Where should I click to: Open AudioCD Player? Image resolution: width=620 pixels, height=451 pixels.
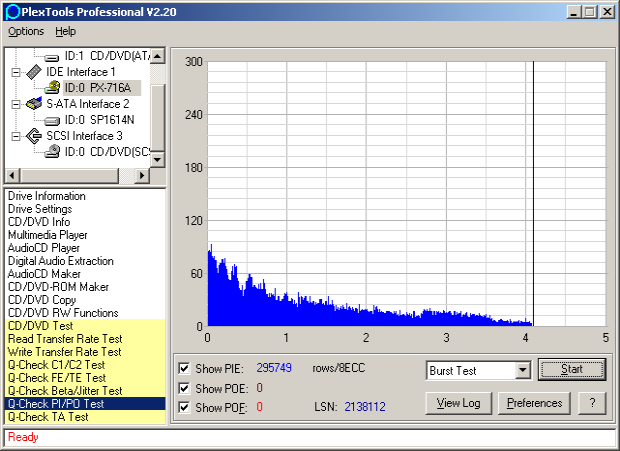(43, 248)
